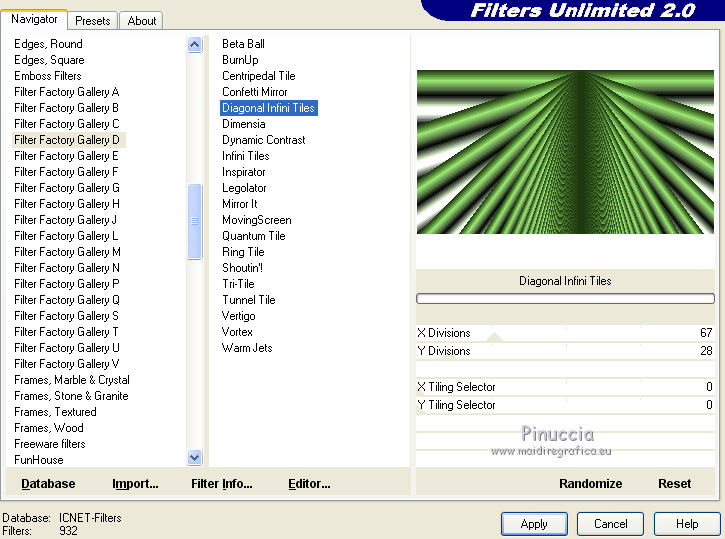725x539 pixels.
Task: Select the BurnUp filter
Action: pos(240,60)
